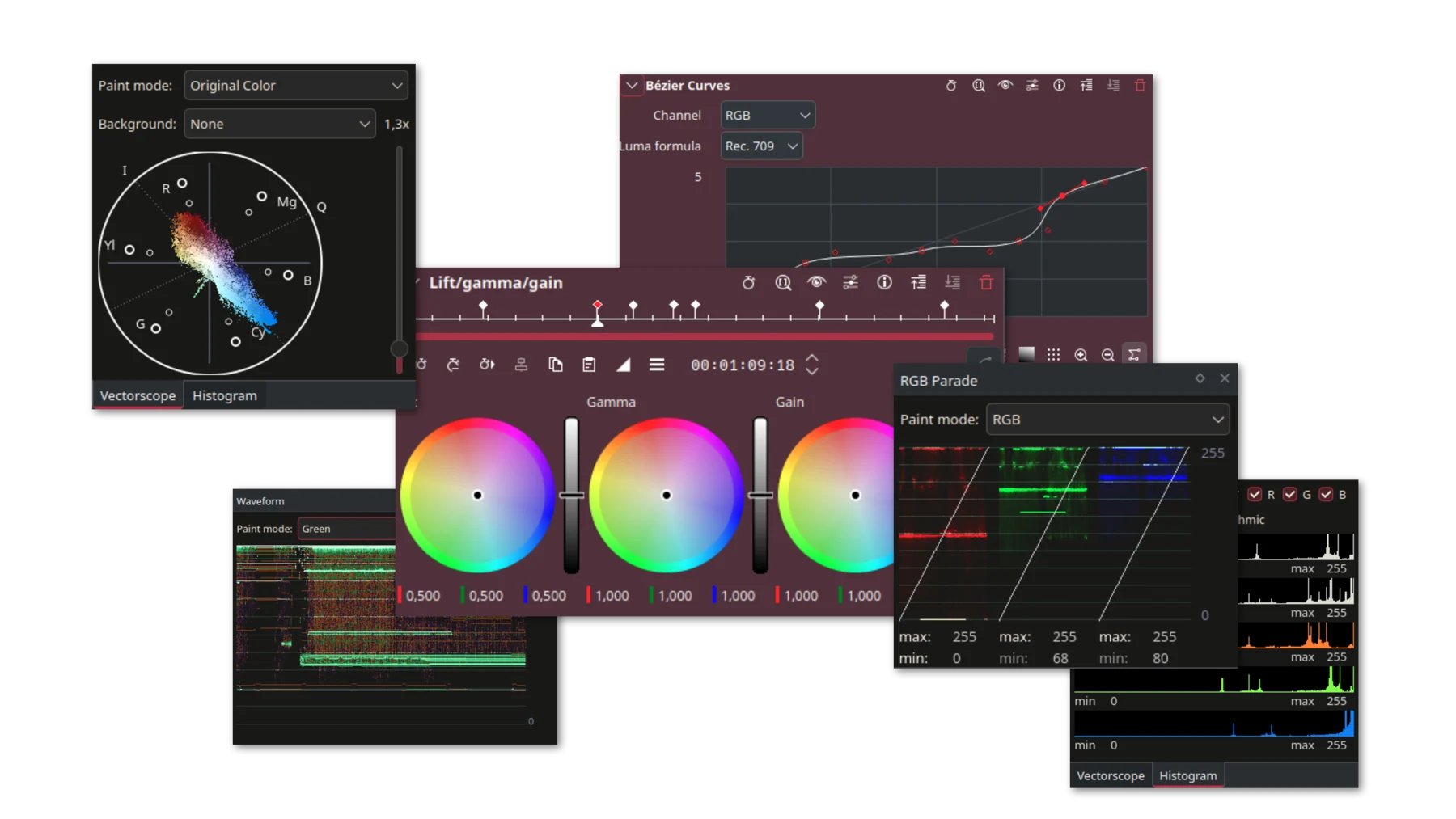
Task: Paste keyframe clipboard icon in Lift/gamma/gain toolbar
Action: click(x=589, y=365)
